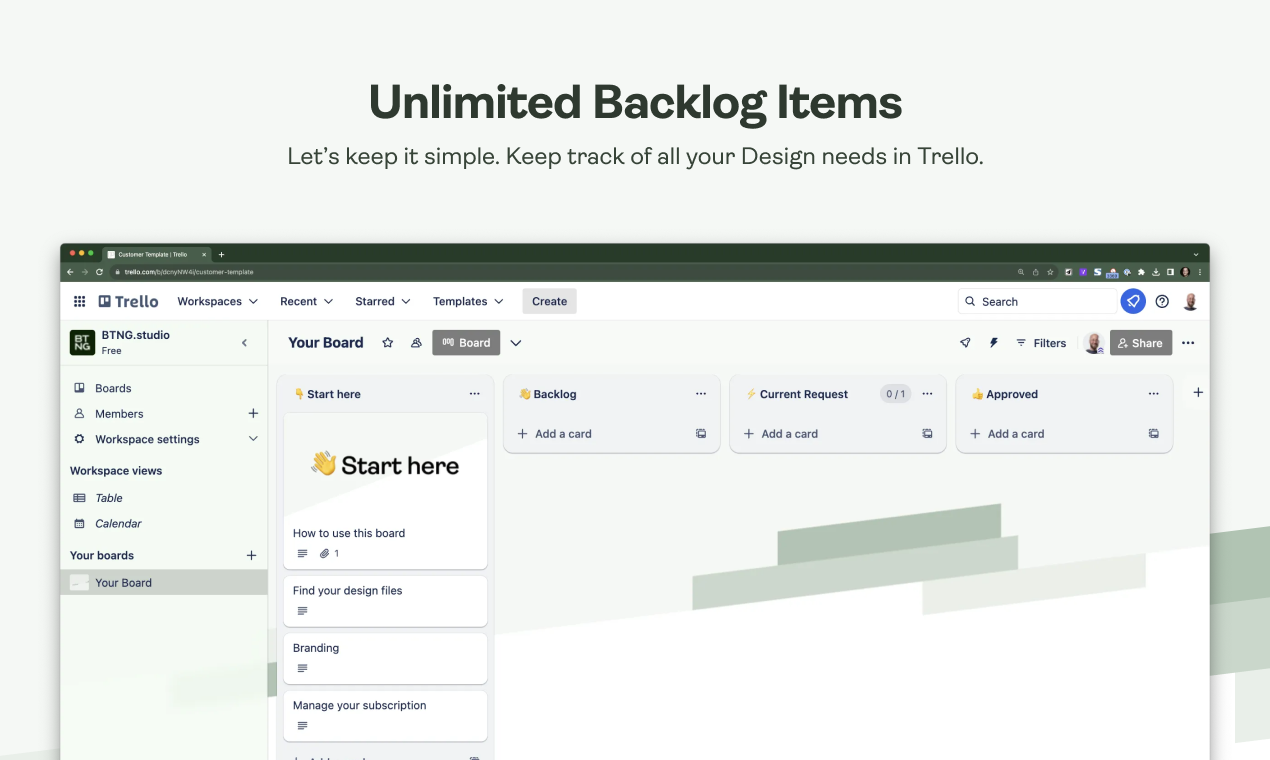Click the Backlog list title
1270x760 pixels.
(x=555, y=394)
